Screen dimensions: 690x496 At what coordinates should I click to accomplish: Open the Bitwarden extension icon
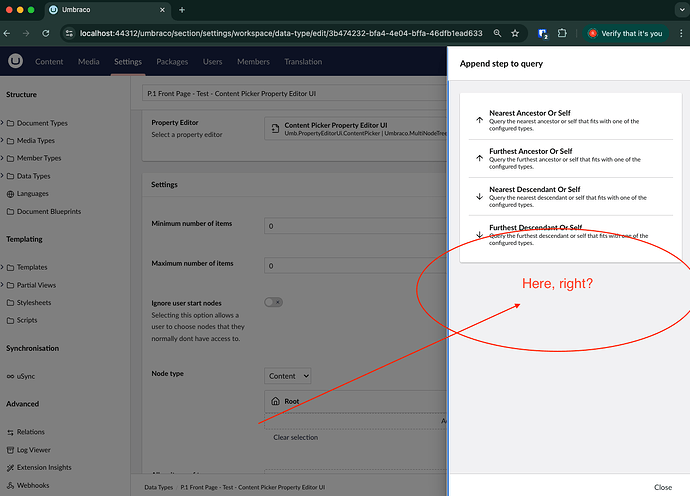click(543, 33)
